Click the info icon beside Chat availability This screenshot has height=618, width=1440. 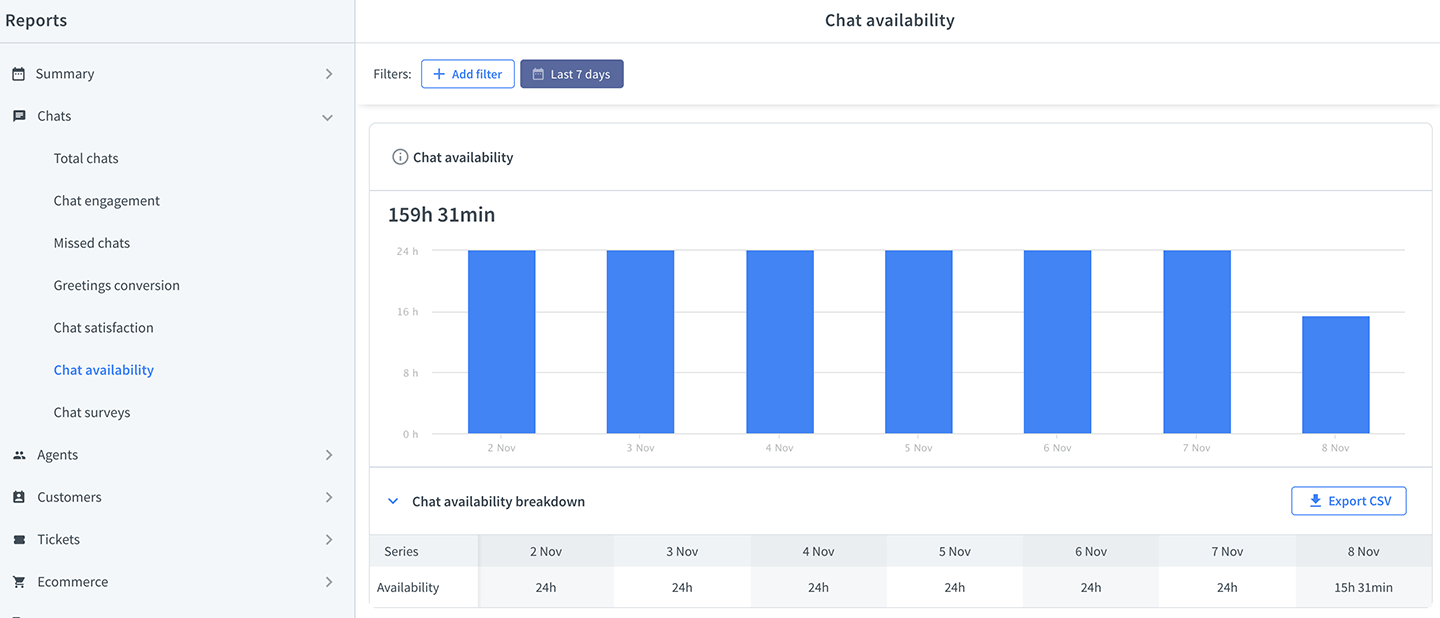400,157
